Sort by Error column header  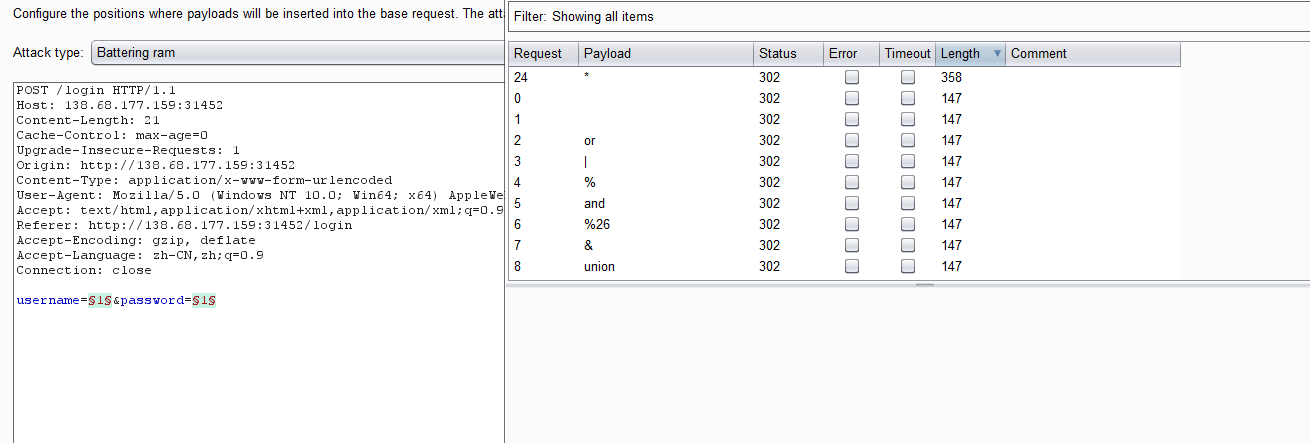point(851,54)
